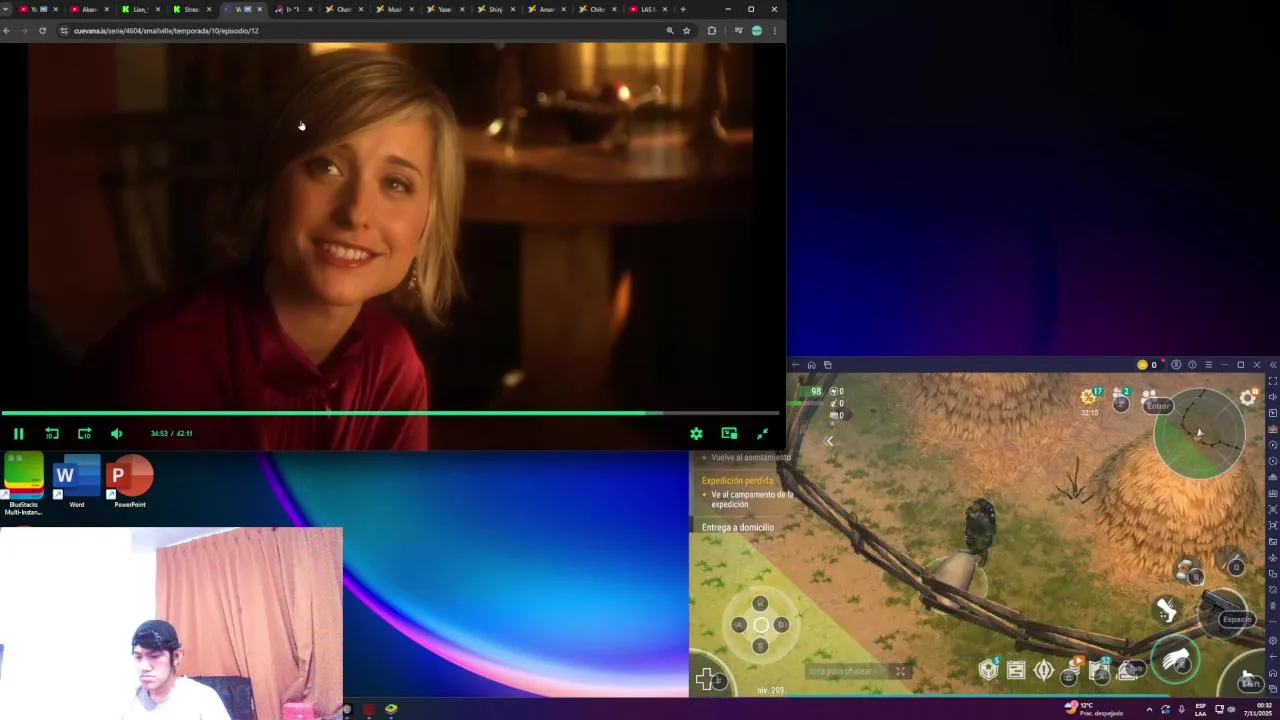Select the Word desktop shortcut

tap(77, 482)
